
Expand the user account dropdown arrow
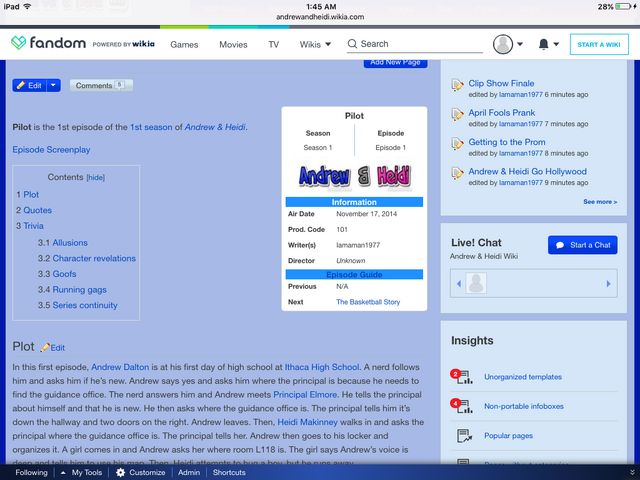click(x=520, y=44)
